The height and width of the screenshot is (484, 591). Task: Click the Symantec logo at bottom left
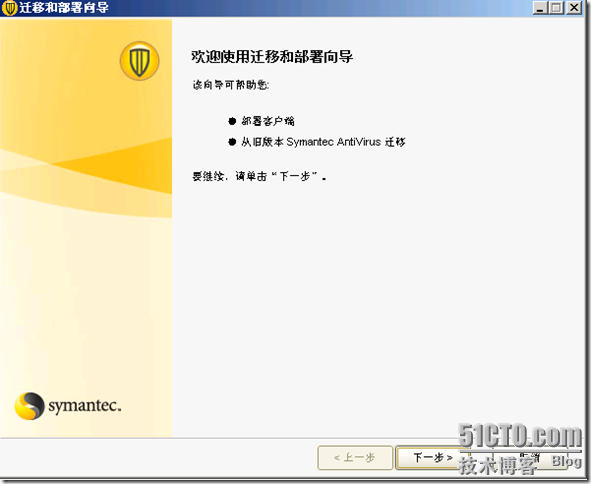[68, 406]
